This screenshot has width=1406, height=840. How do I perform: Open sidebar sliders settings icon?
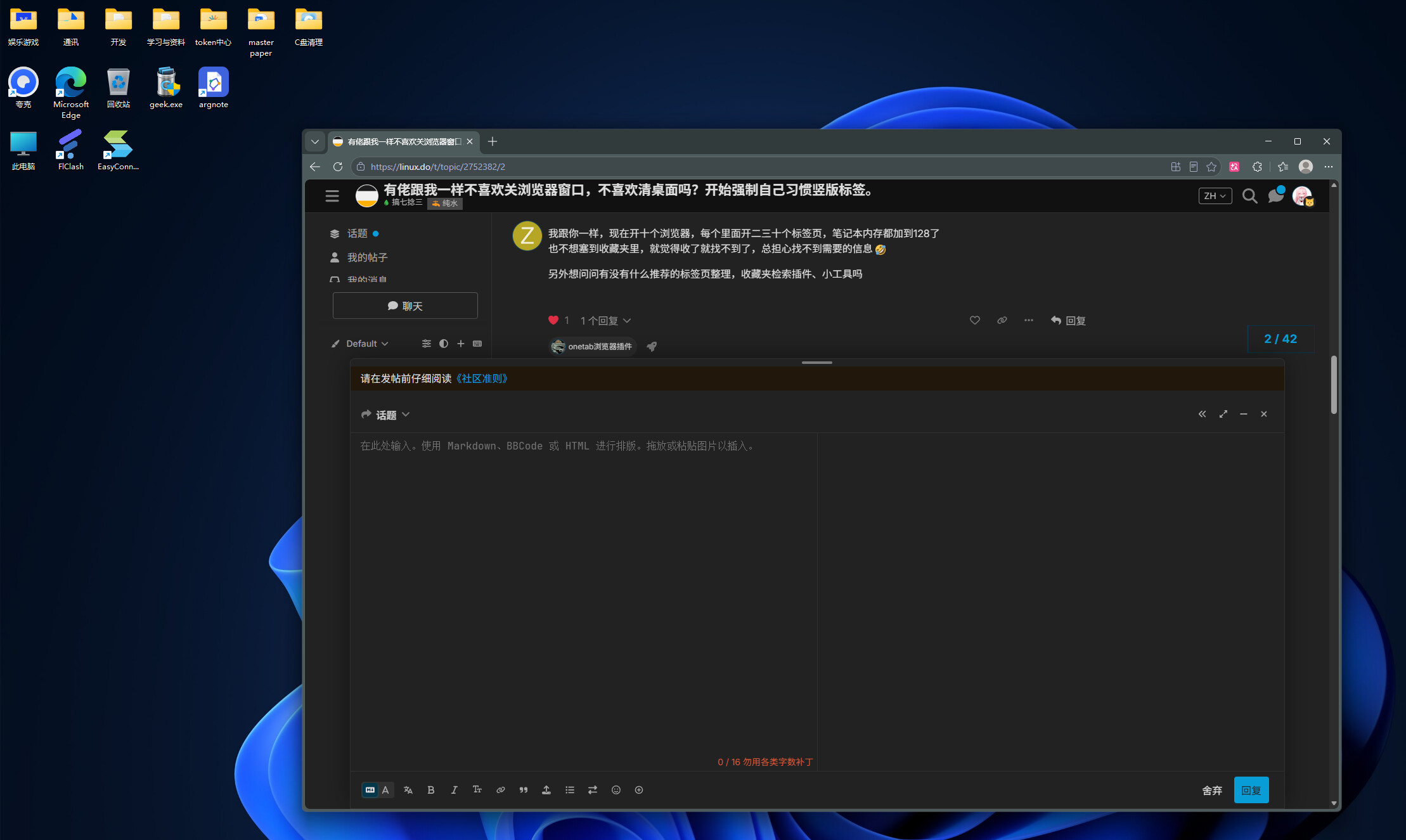(x=427, y=344)
